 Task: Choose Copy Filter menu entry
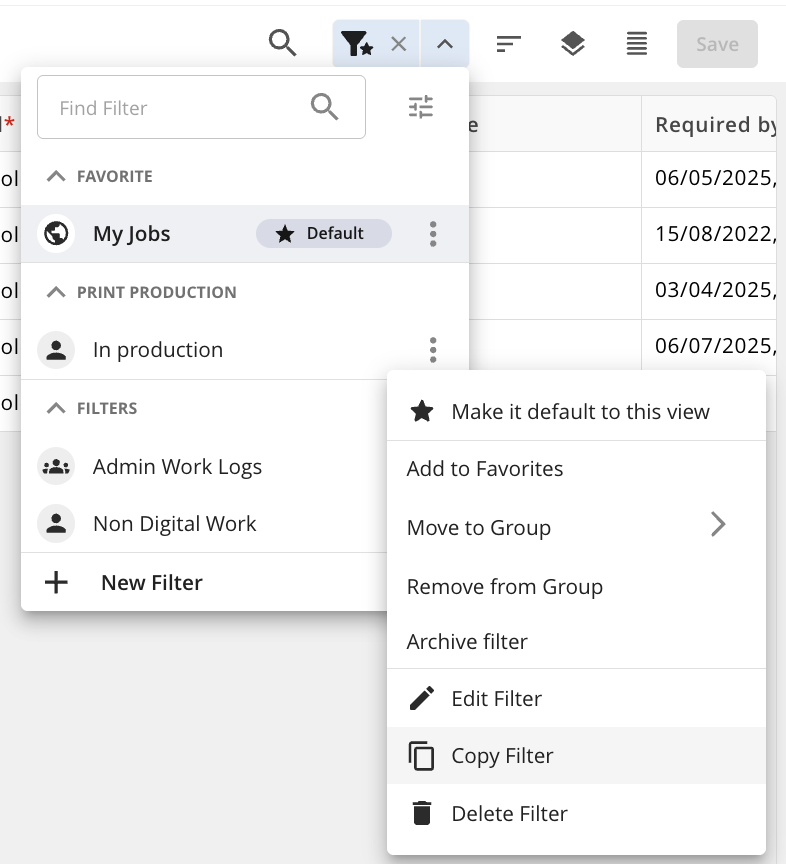[x=576, y=755]
